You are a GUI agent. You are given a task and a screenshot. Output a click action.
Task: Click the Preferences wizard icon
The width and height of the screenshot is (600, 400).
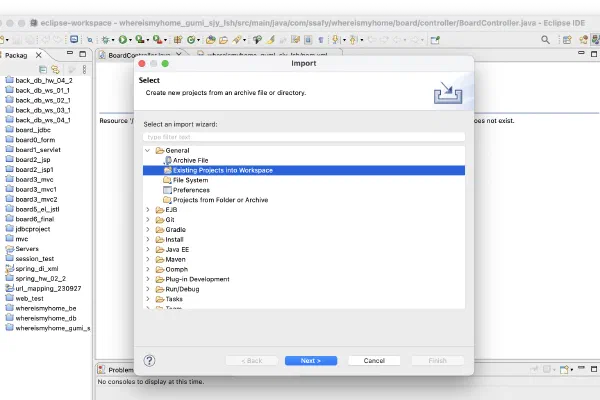point(166,190)
